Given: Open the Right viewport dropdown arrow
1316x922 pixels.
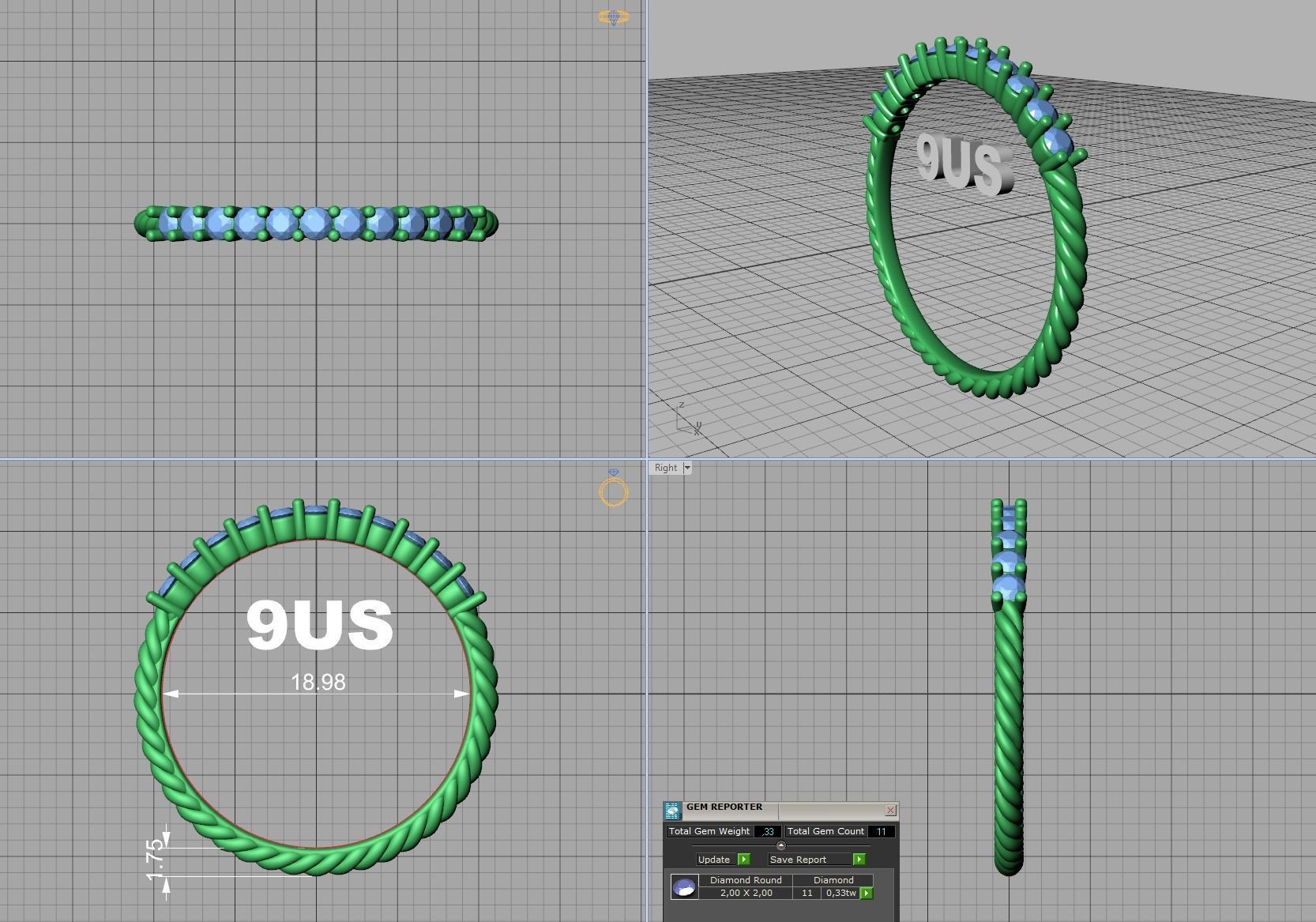Looking at the screenshot, I should [686, 468].
